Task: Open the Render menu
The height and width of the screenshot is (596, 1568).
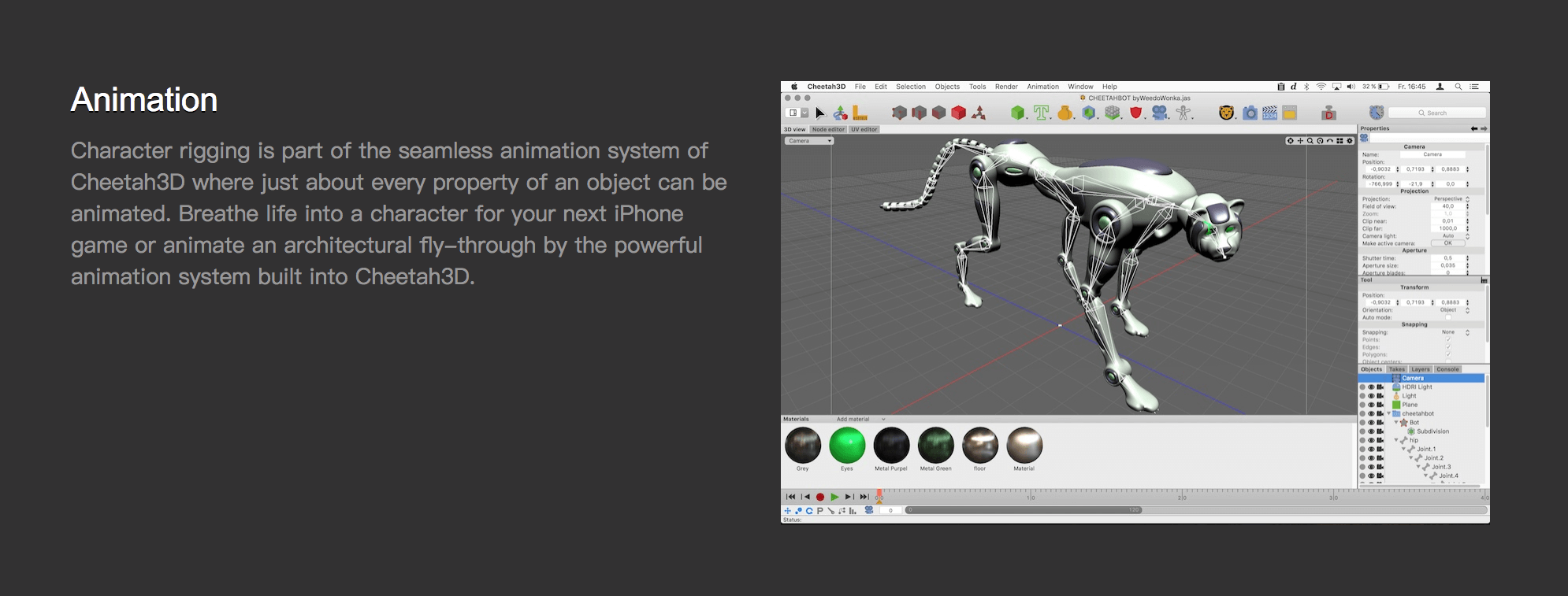Action: 1006,87
